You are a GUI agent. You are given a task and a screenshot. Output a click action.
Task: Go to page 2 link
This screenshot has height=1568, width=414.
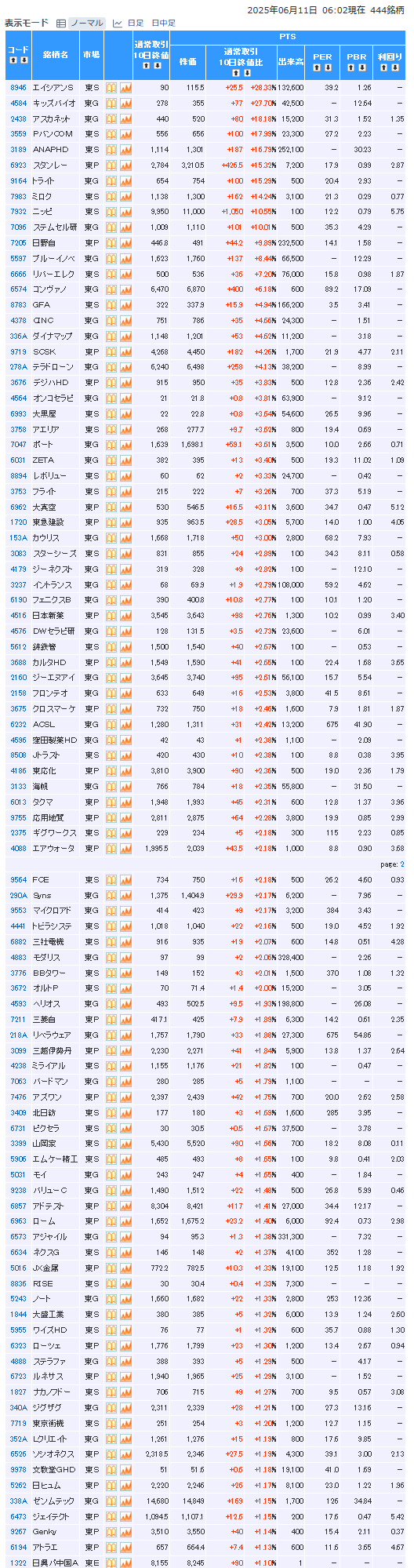pyautogui.click(x=402, y=864)
